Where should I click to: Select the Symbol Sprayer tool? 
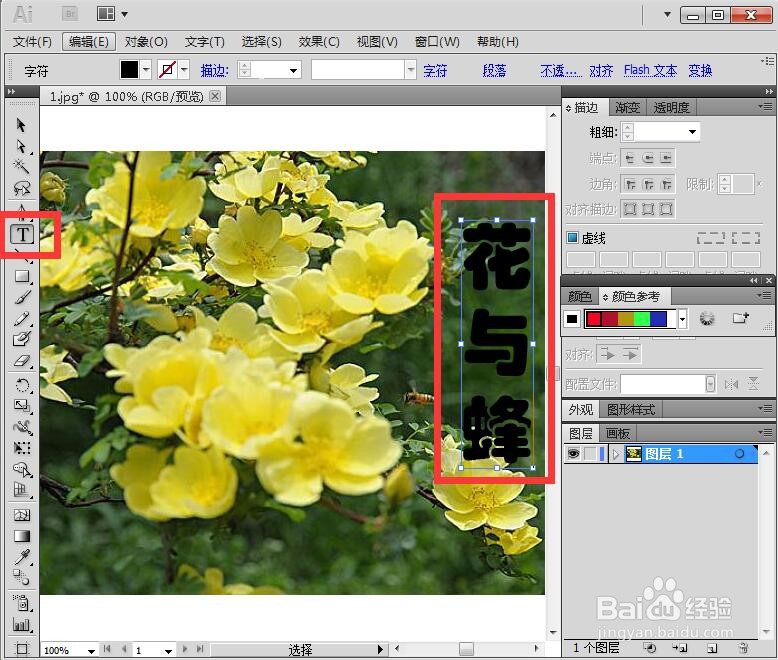click(x=22, y=603)
